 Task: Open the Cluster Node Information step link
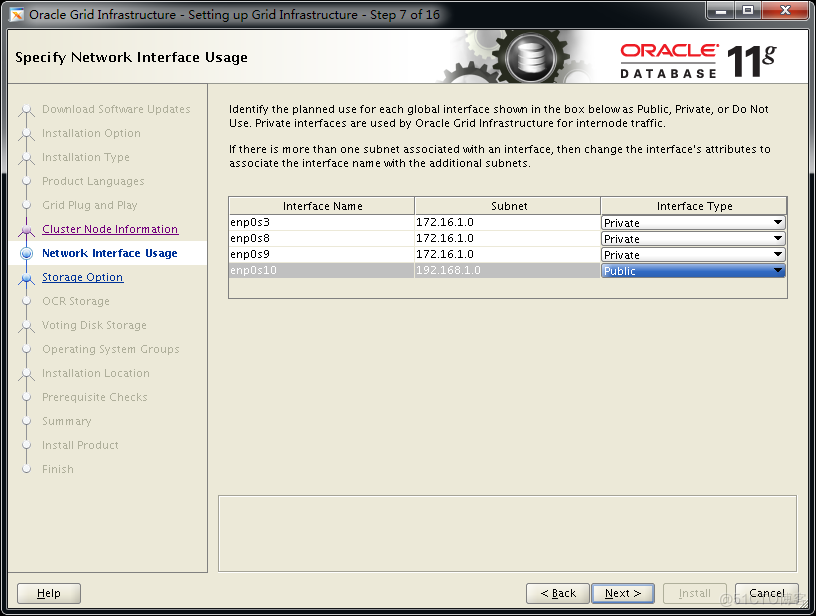(110, 229)
